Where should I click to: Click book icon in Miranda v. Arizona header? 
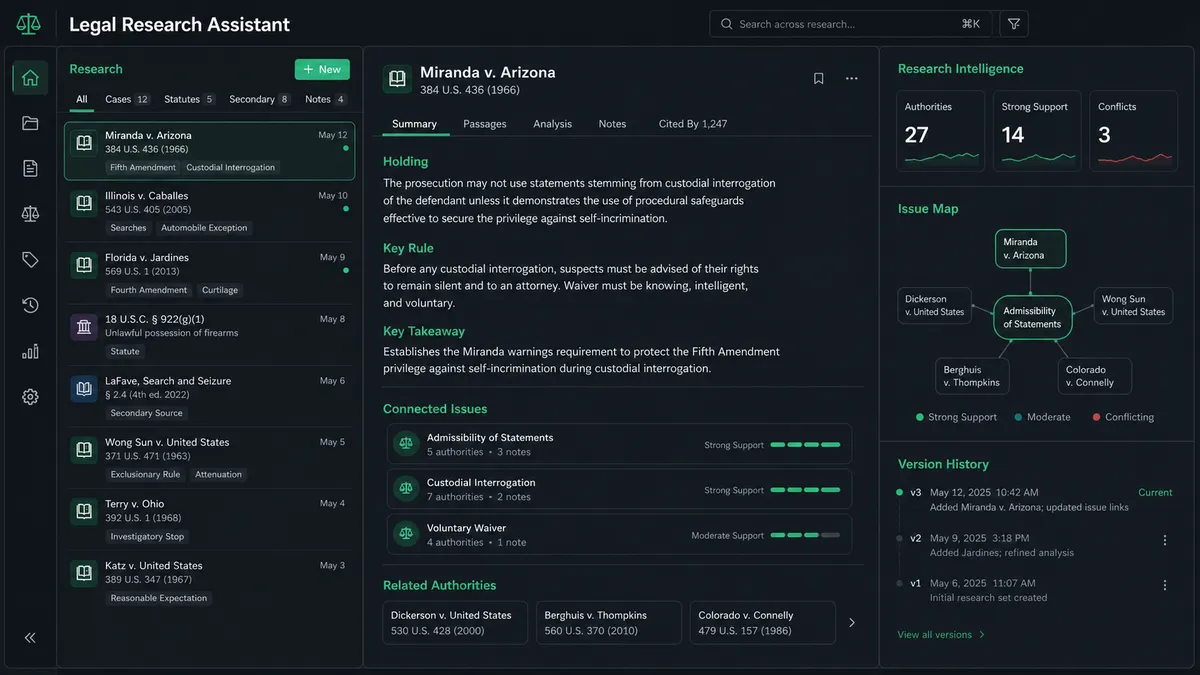[397, 79]
